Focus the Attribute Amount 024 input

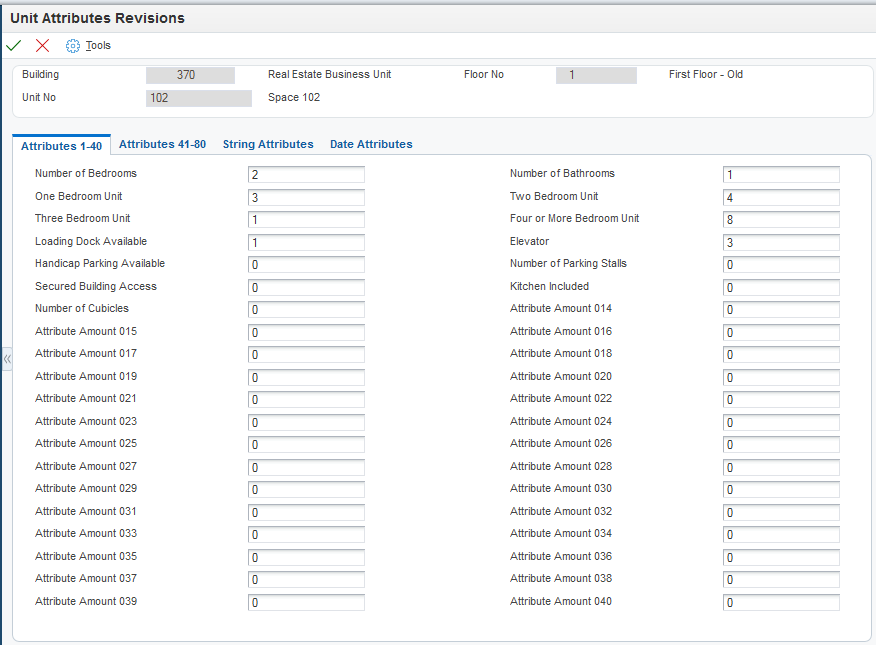[781, 423]
